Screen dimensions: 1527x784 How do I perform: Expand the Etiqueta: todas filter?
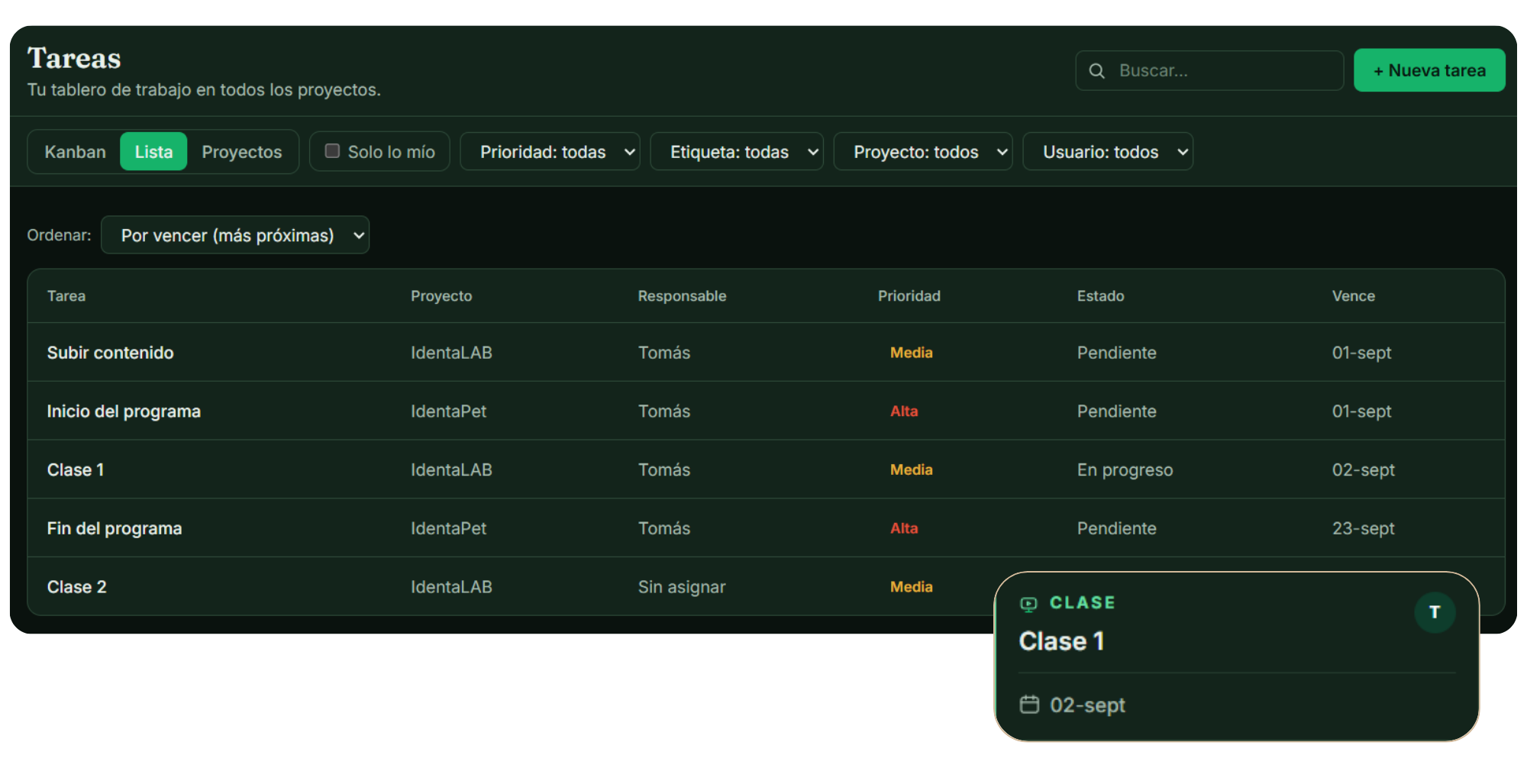click(x=736, y=152)
